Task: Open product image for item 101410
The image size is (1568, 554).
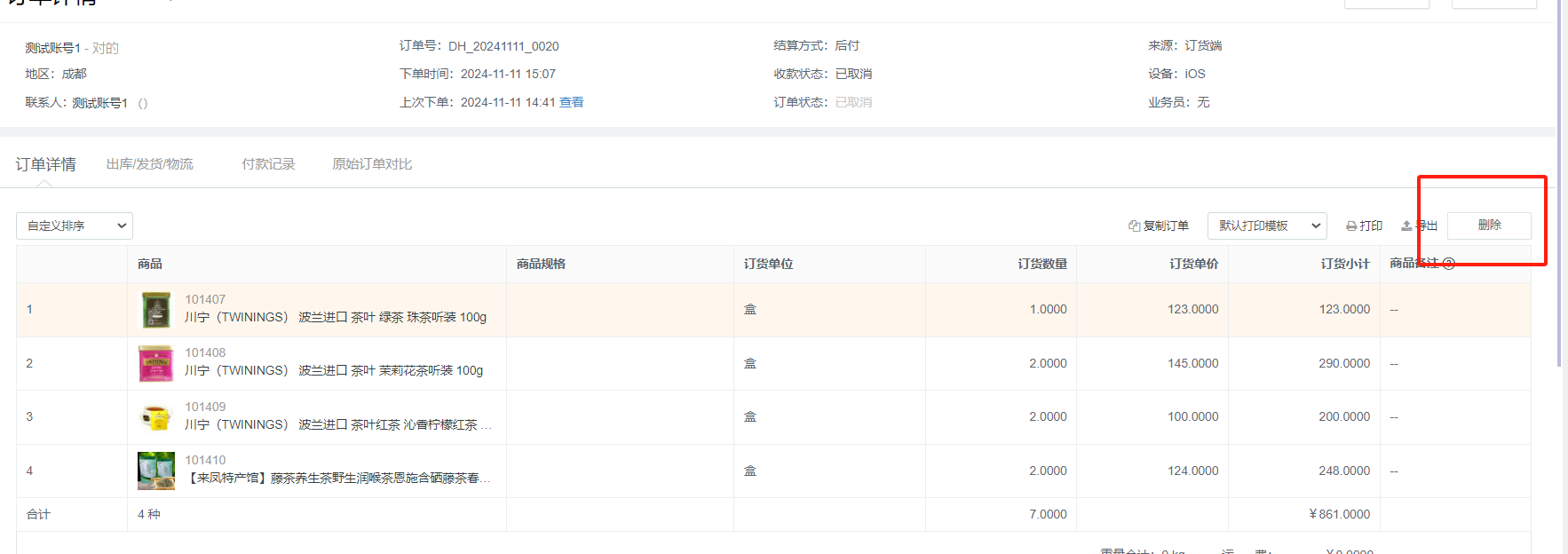Action: (x=156, y=471)
